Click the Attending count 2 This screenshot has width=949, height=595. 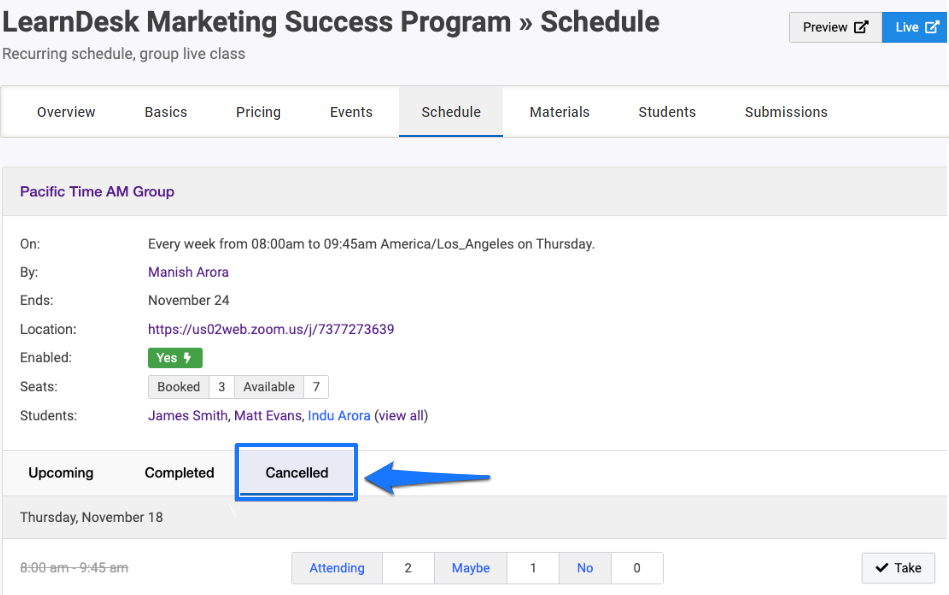pos(408,568)
